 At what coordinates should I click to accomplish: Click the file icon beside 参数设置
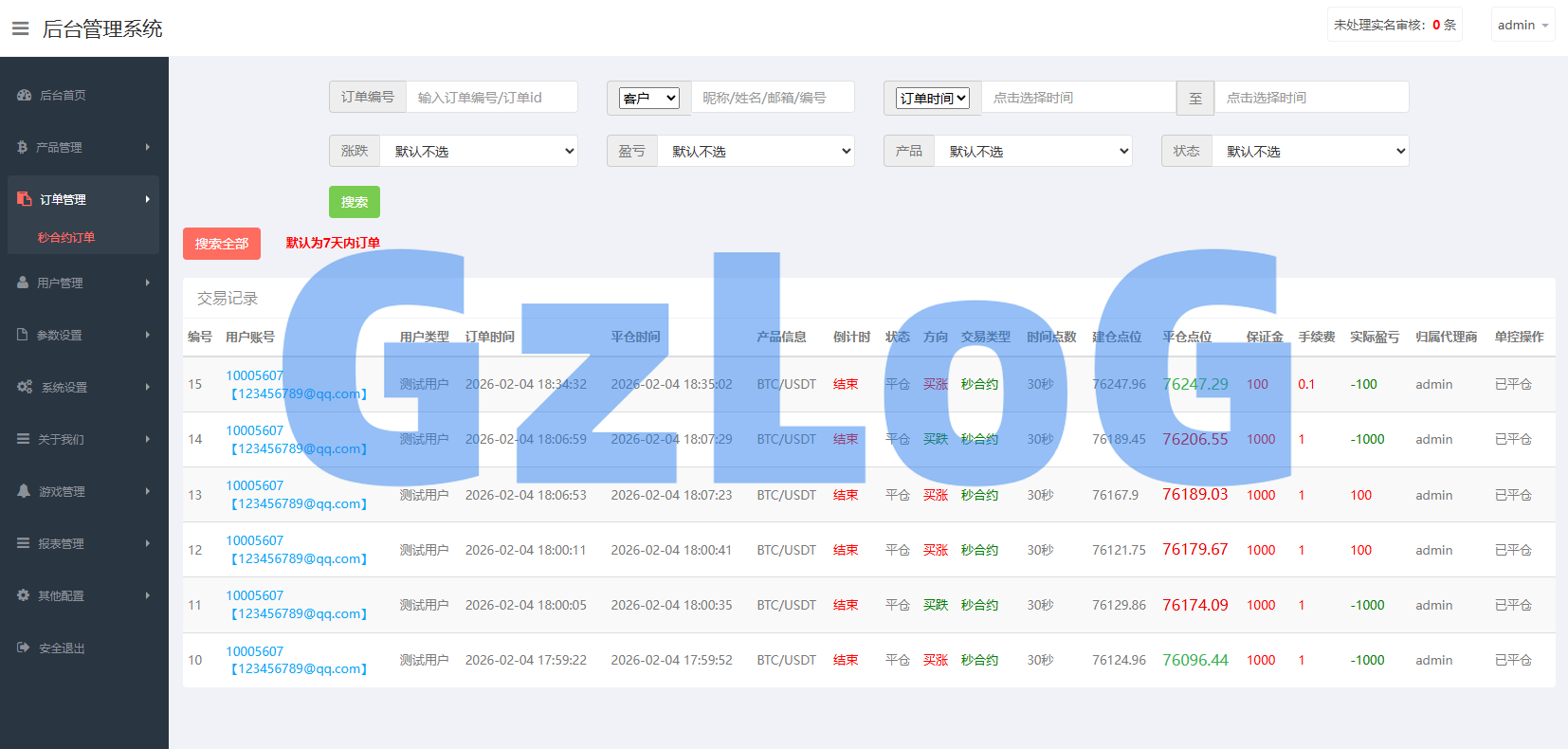pos(23,335)
